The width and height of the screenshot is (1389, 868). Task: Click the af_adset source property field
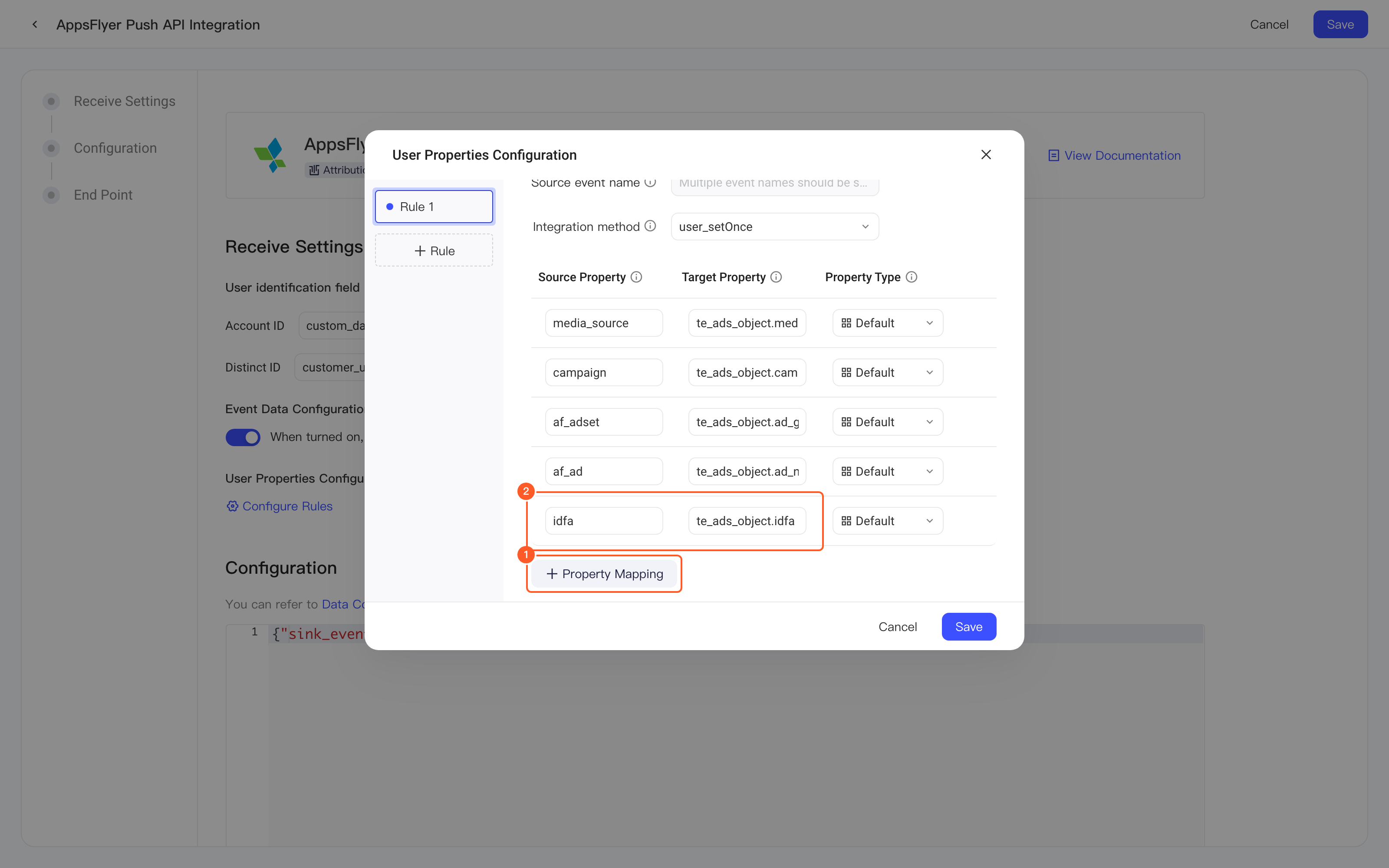[604, 421]
